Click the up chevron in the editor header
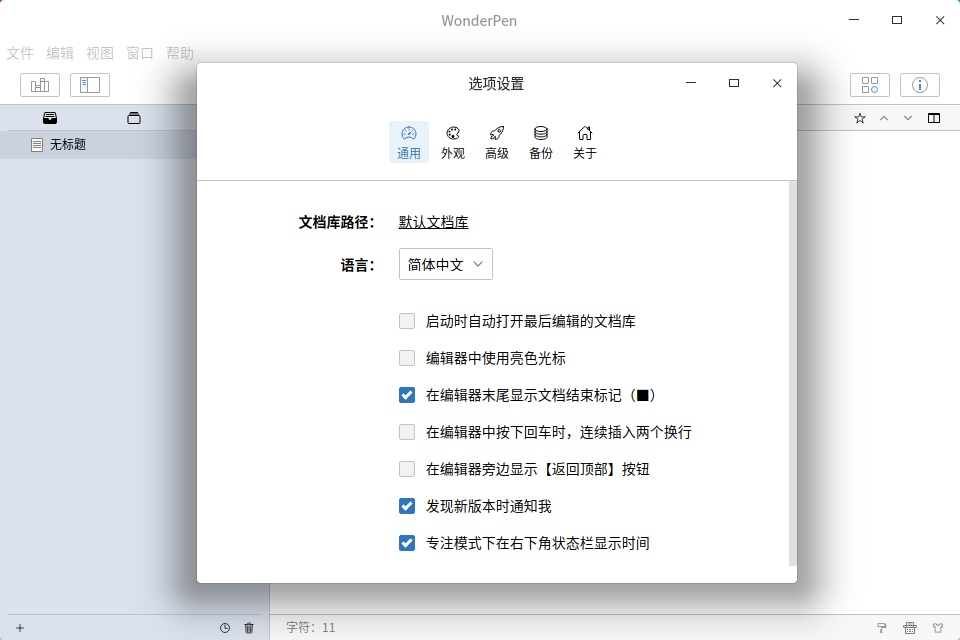 coord(884,118)
